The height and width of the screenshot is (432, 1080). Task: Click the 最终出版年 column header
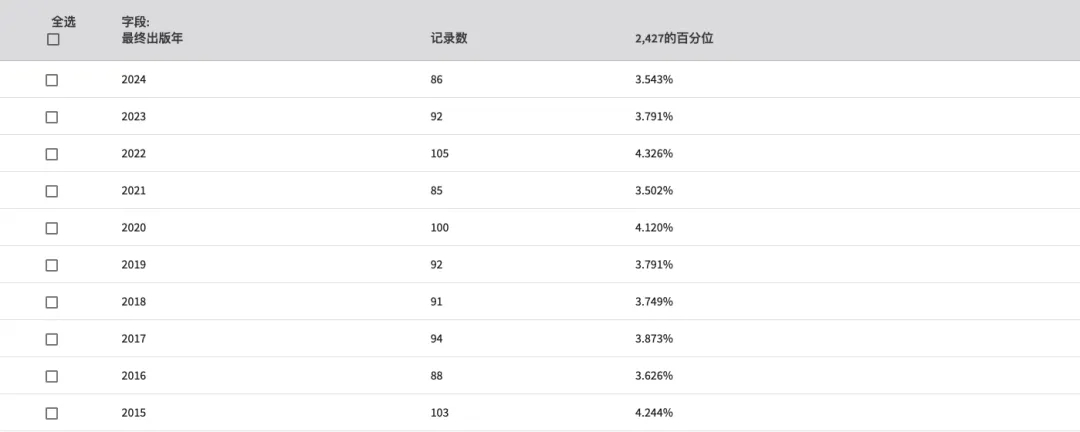pyautogui.click(x=152, y=39)
